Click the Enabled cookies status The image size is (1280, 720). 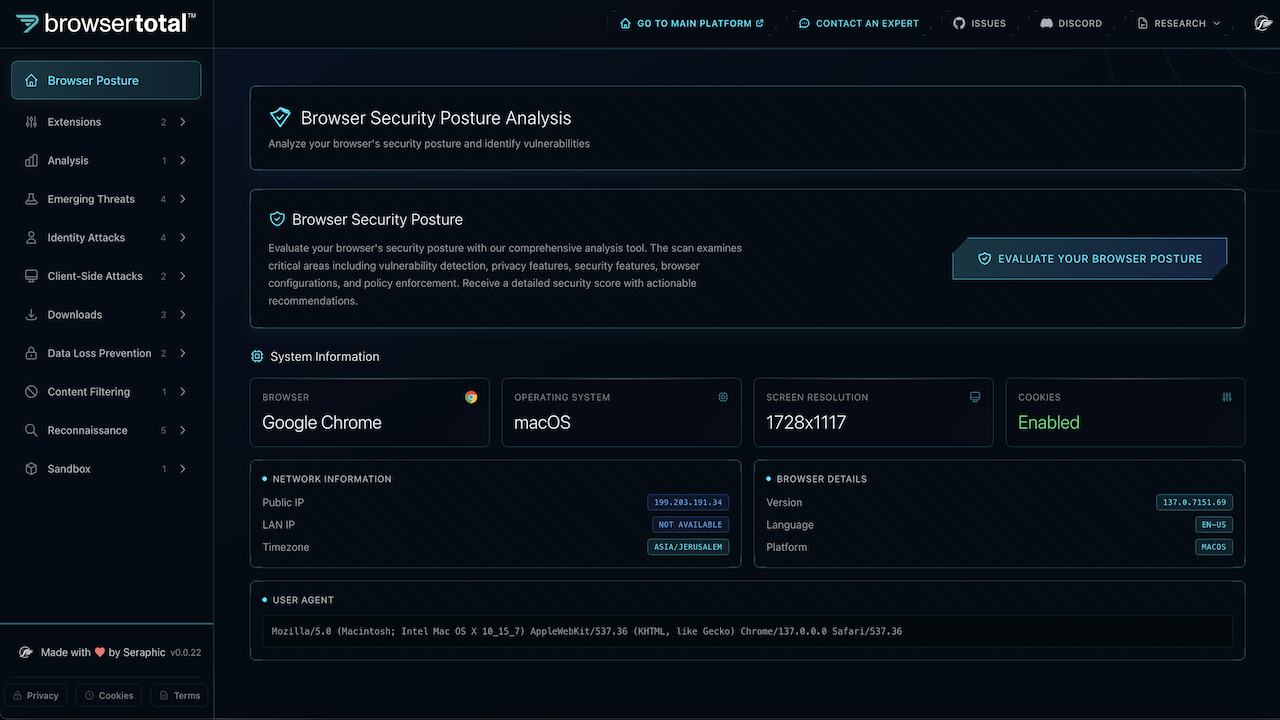1049,423
